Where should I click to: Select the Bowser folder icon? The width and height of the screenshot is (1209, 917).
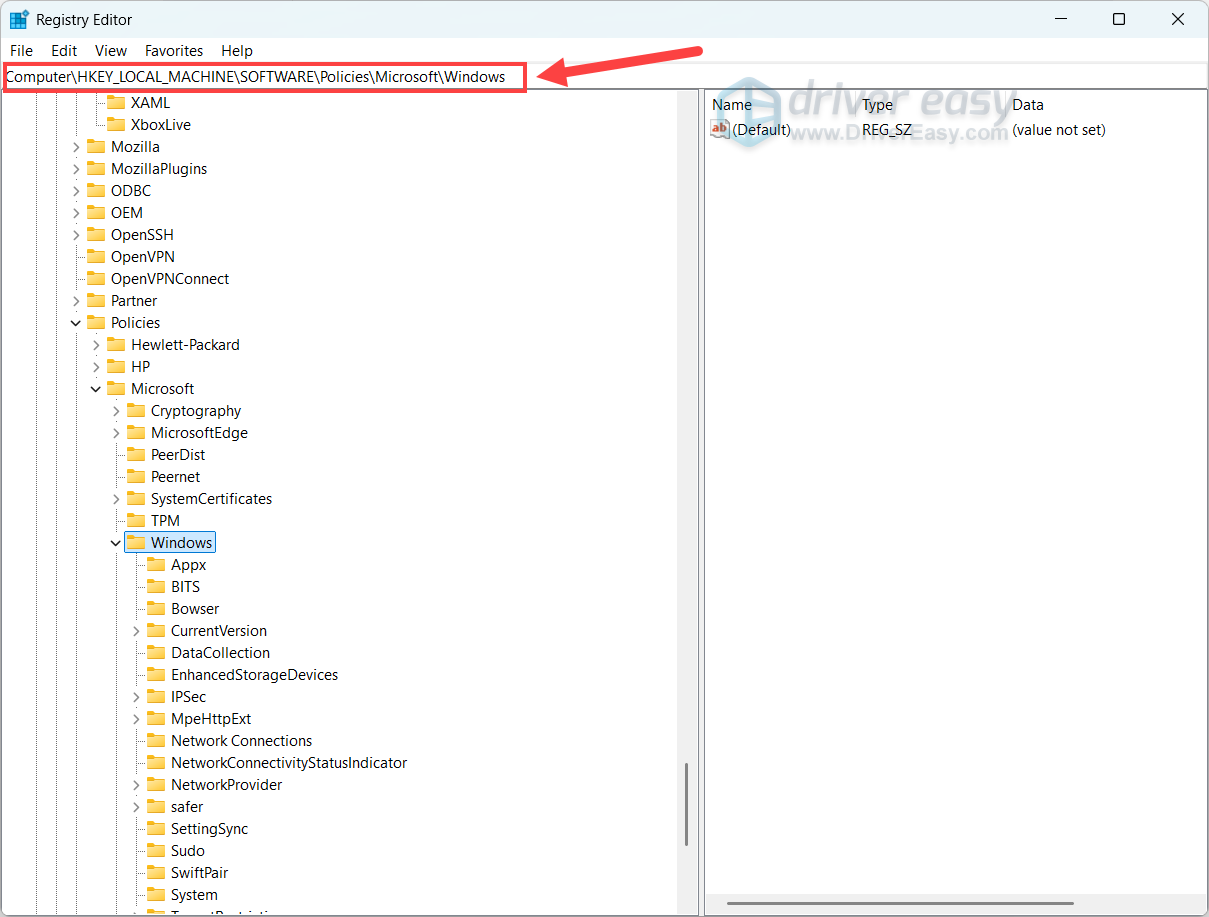pyautogui.click(x=156, y=608)
